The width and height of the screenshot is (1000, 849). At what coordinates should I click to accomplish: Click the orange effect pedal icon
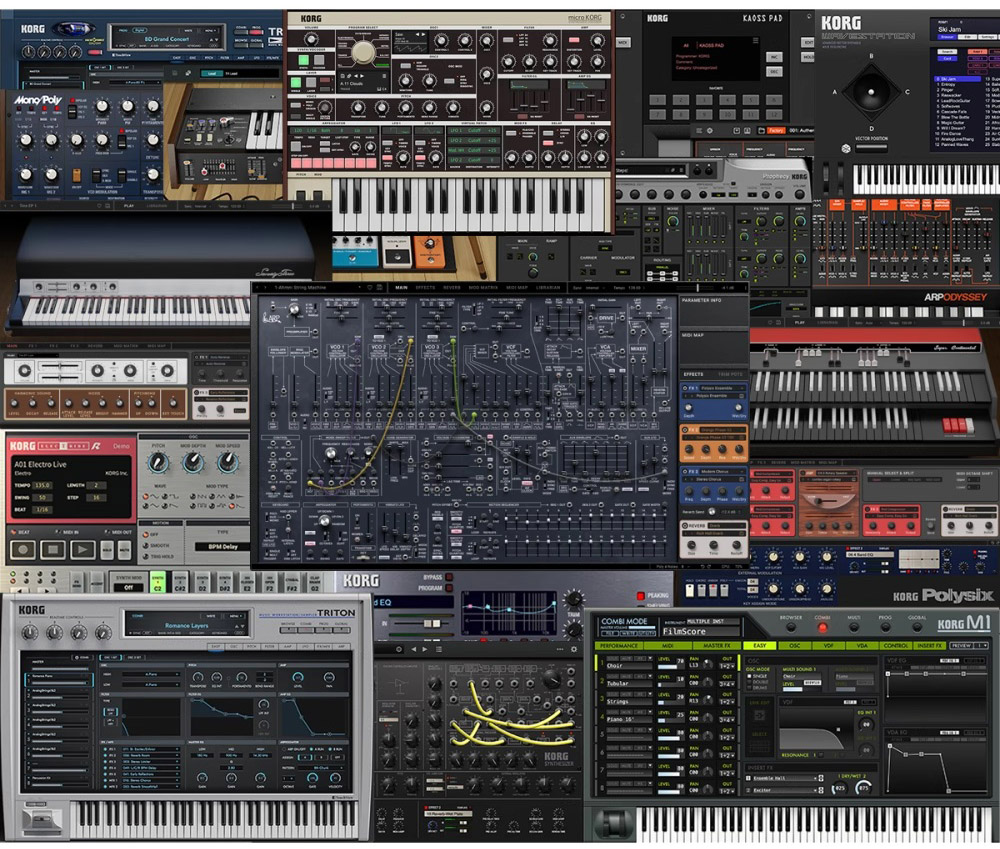[428, 252]
